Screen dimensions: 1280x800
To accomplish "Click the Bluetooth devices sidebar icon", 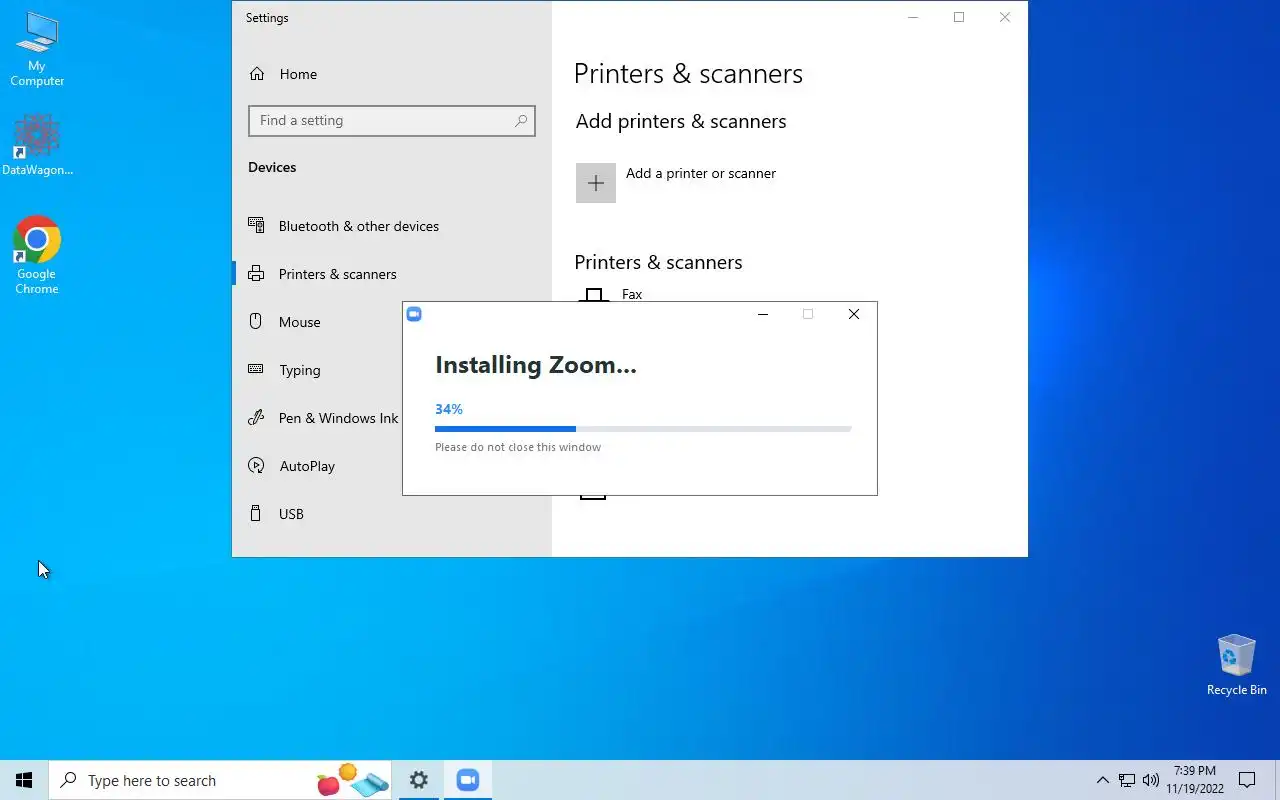I will [256, 226].
